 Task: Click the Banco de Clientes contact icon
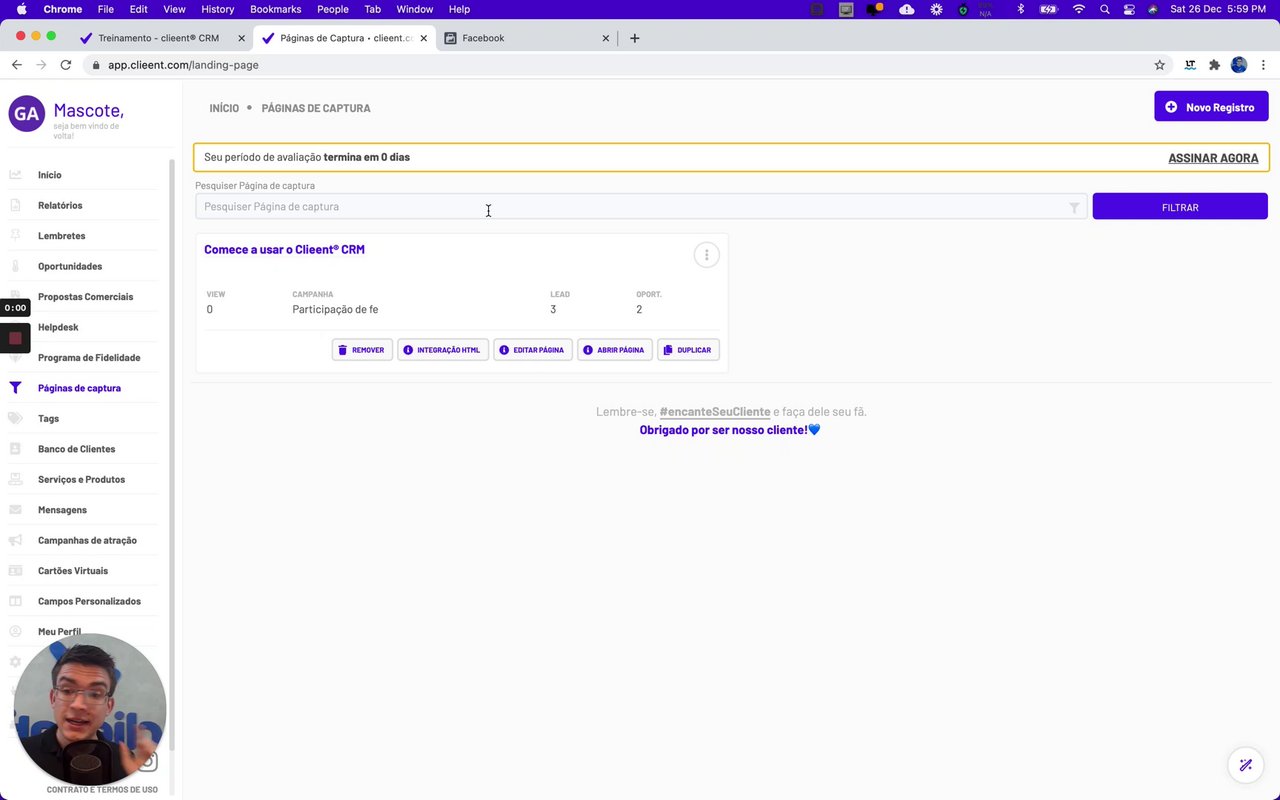click(16, 449)
